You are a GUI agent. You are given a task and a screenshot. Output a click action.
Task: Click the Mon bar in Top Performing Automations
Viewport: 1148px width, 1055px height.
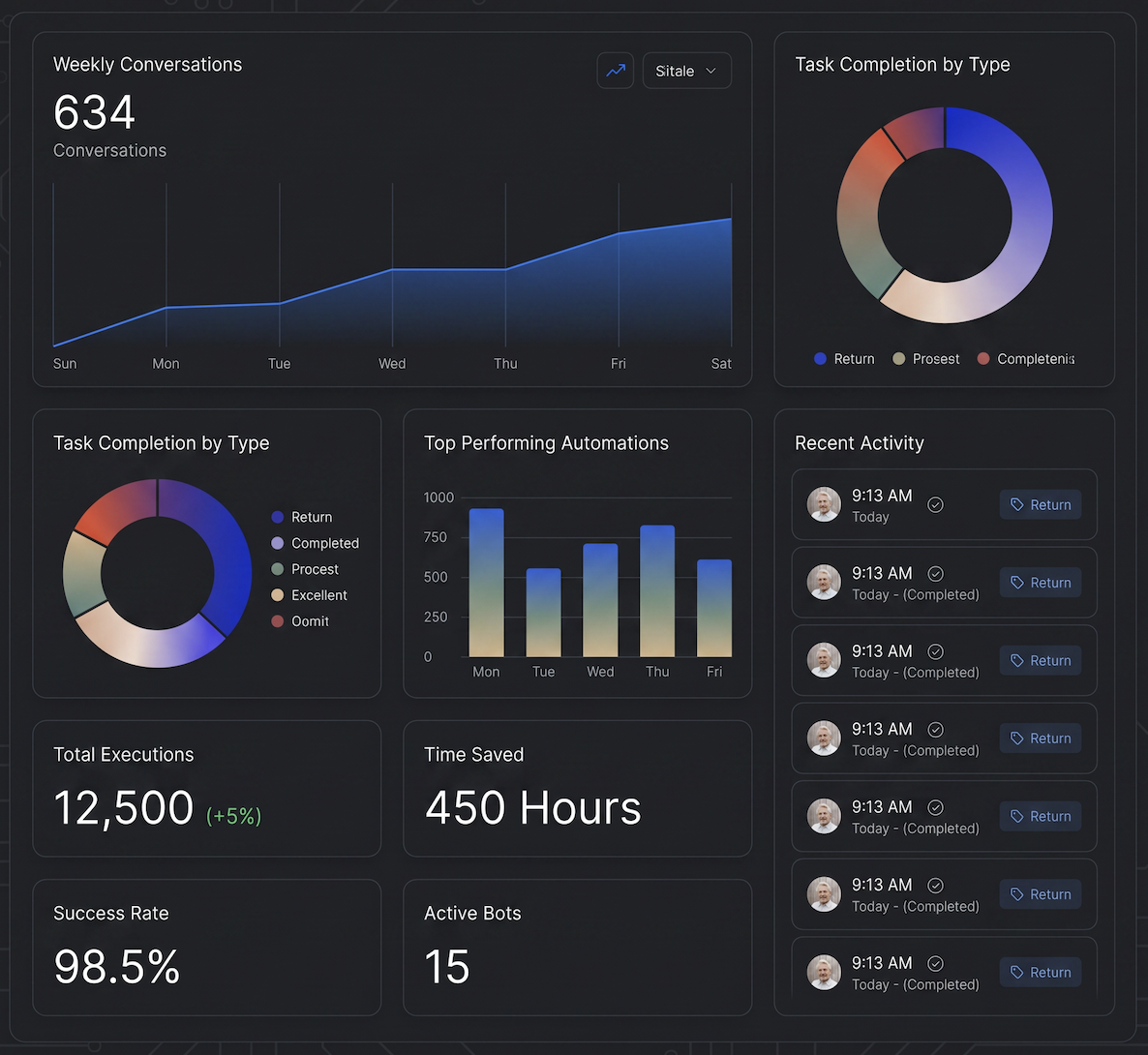[x=486, y=583]
